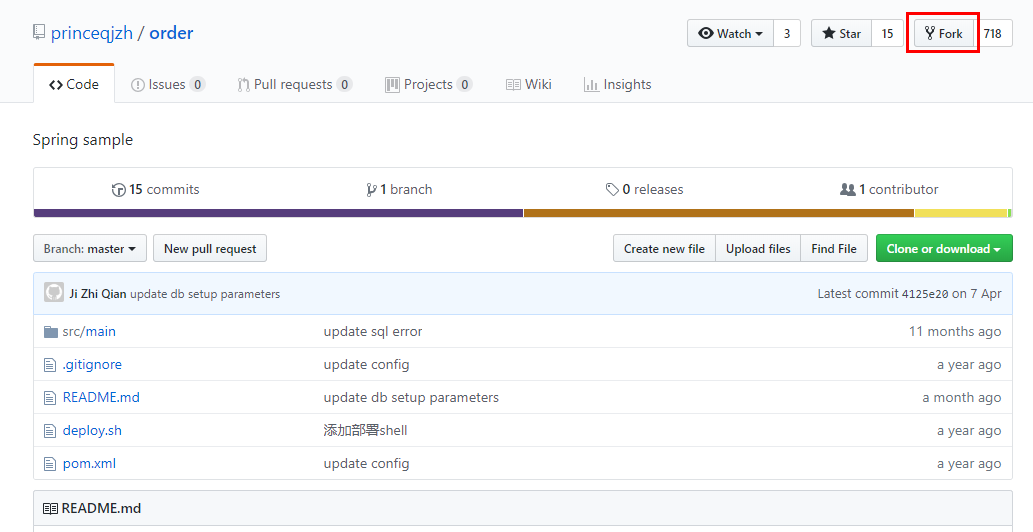Screen dimensions: 1033x532
Task: Expand the Clone or download menu
Action: coord(944,248)
